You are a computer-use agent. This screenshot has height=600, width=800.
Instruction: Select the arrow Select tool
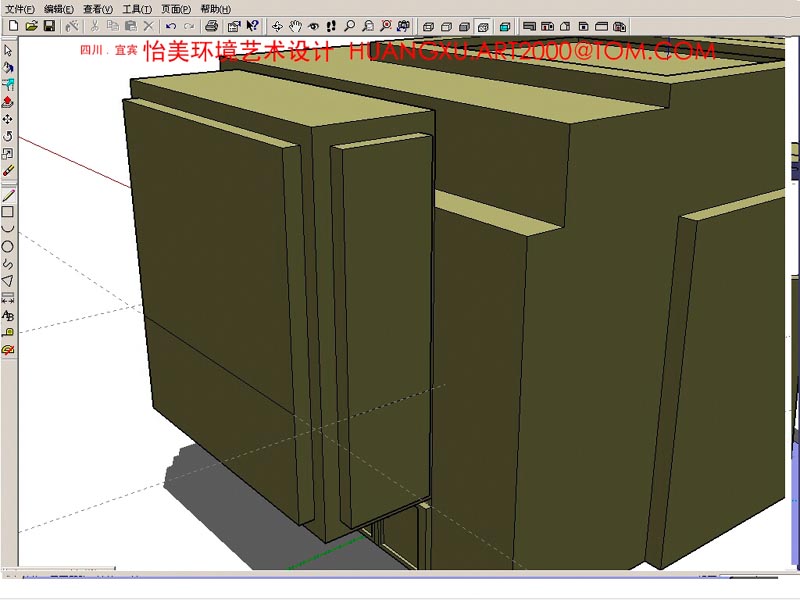[x=8, y=50]
